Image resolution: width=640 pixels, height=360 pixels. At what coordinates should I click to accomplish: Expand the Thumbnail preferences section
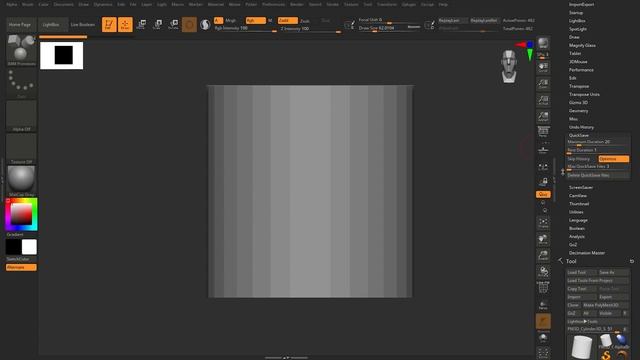coord(579,204)
